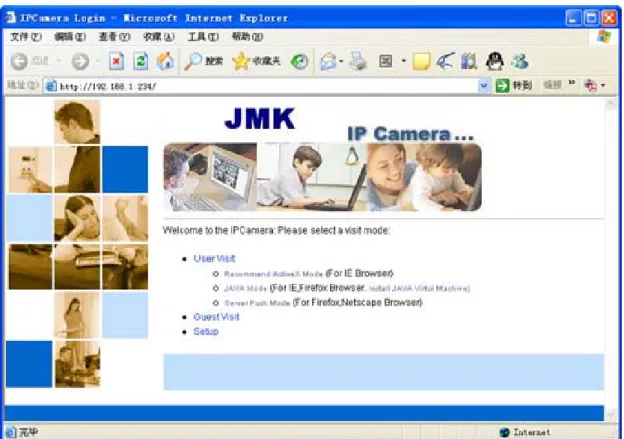Choose the Server Push Mode link
Image resolution: width=624 pixels, height=439 pixels.
[257, 303]
